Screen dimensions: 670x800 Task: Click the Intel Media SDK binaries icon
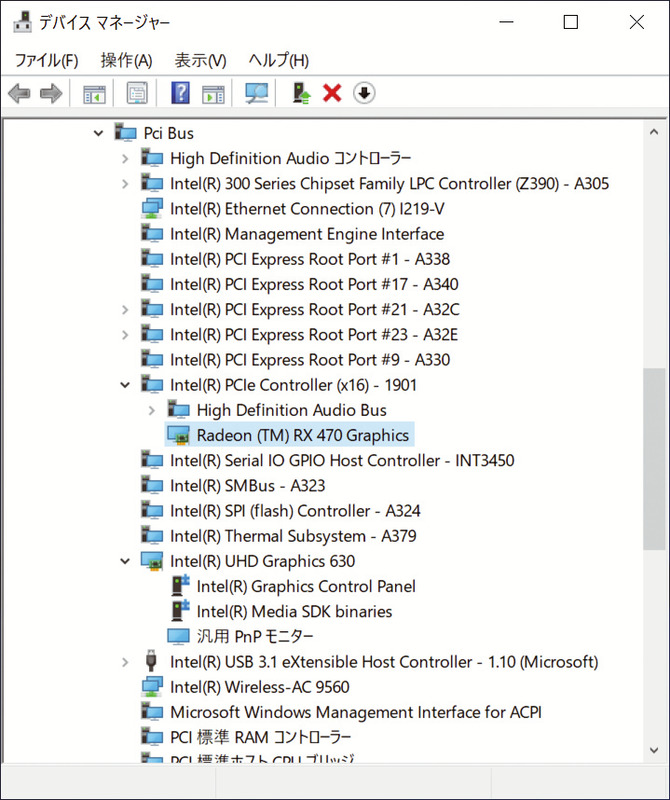coord(180,611)
